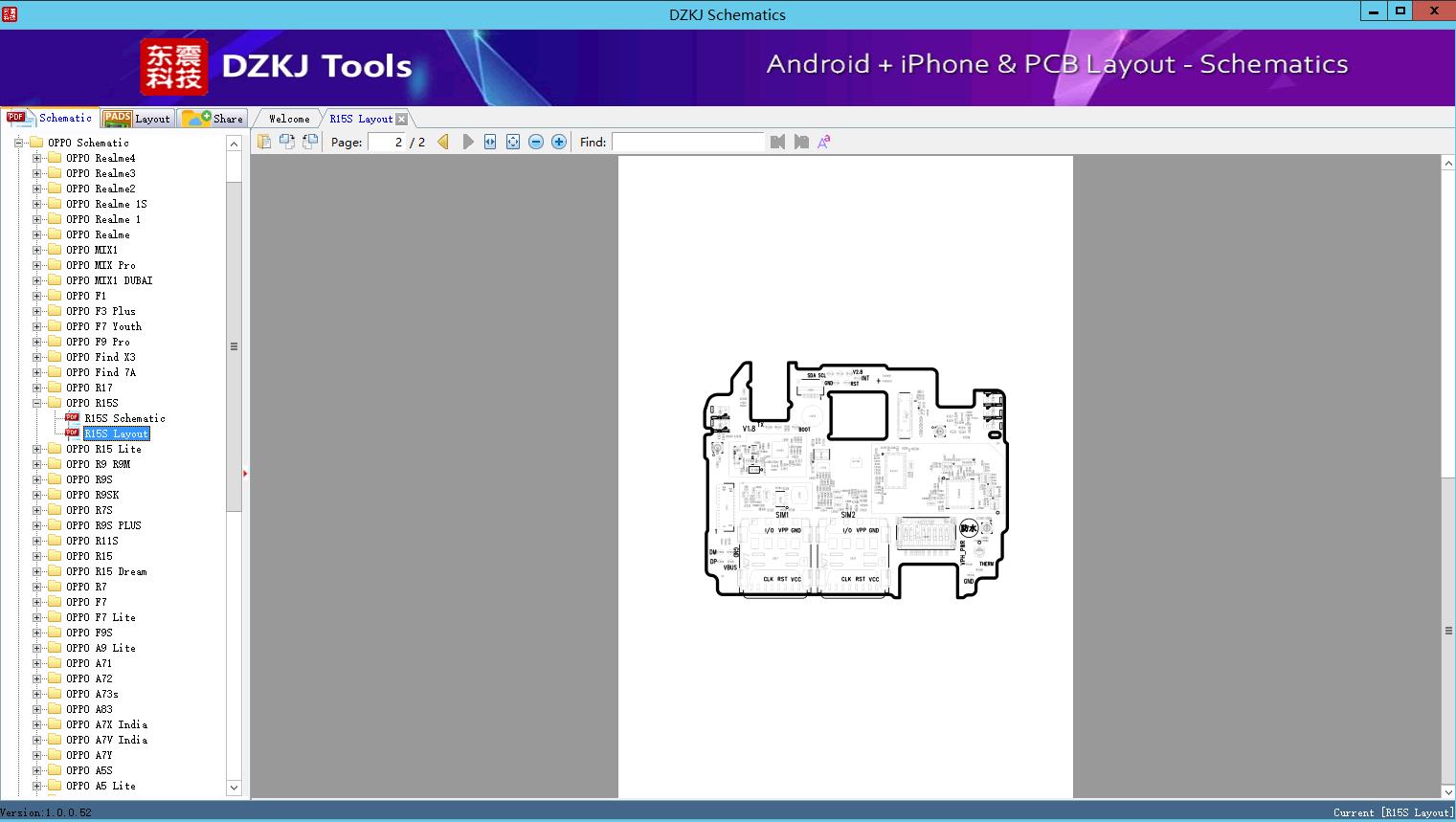Fit whole page in view
Image resolution: width=1456 pixels, height=822 pixels.
tap(513, 142)
